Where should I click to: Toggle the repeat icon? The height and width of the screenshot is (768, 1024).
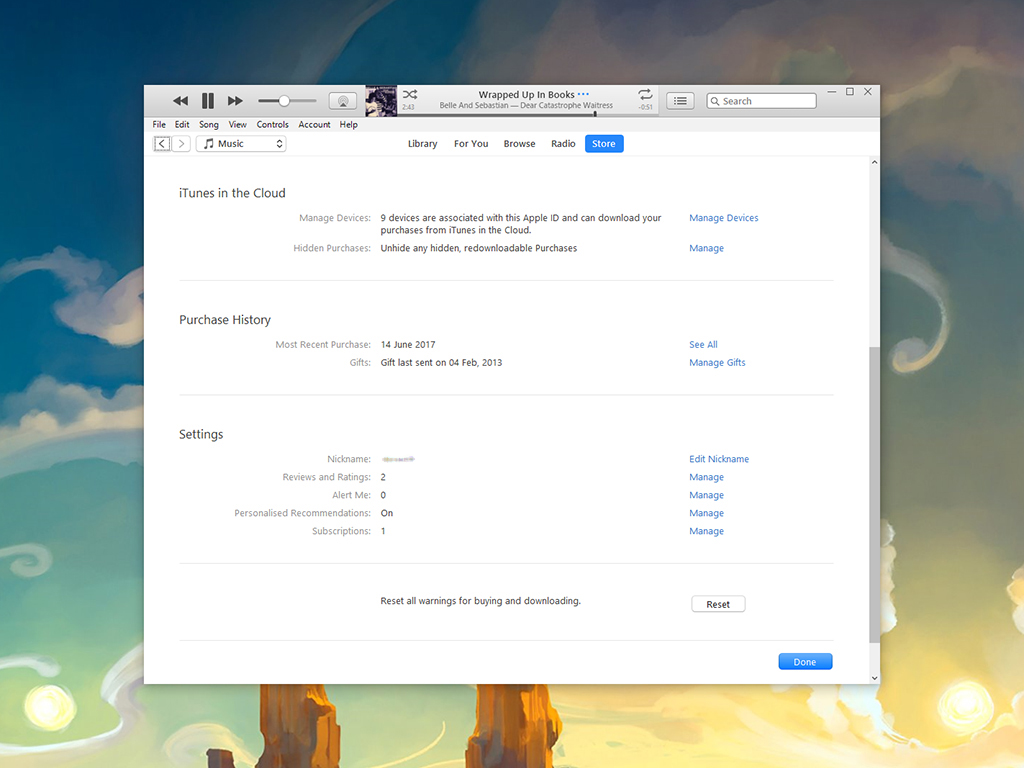(645, 94)
